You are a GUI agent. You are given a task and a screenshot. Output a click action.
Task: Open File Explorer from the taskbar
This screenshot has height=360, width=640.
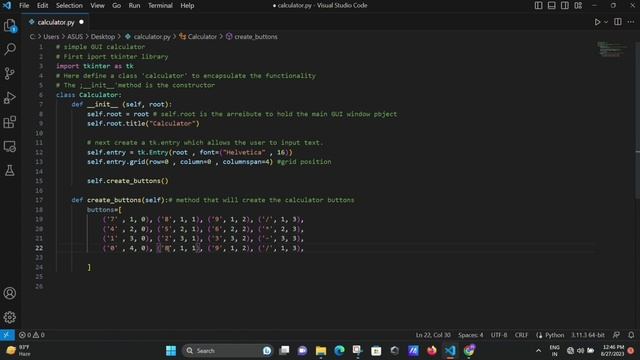click(x=321, y=351)
